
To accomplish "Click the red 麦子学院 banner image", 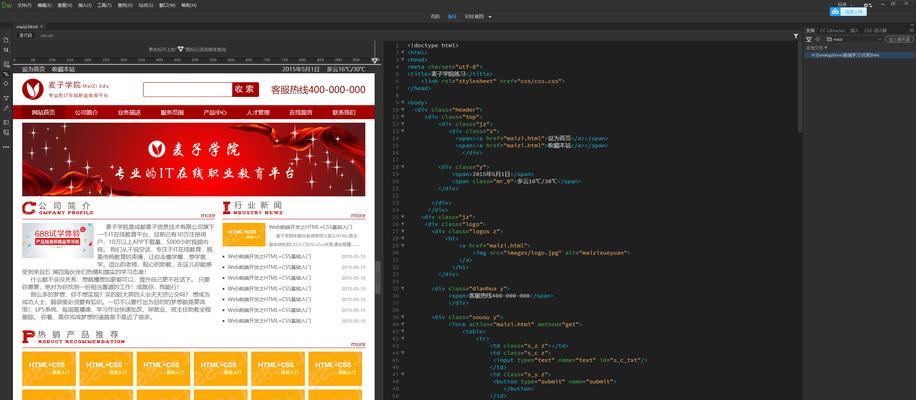I will coord(193,159).
